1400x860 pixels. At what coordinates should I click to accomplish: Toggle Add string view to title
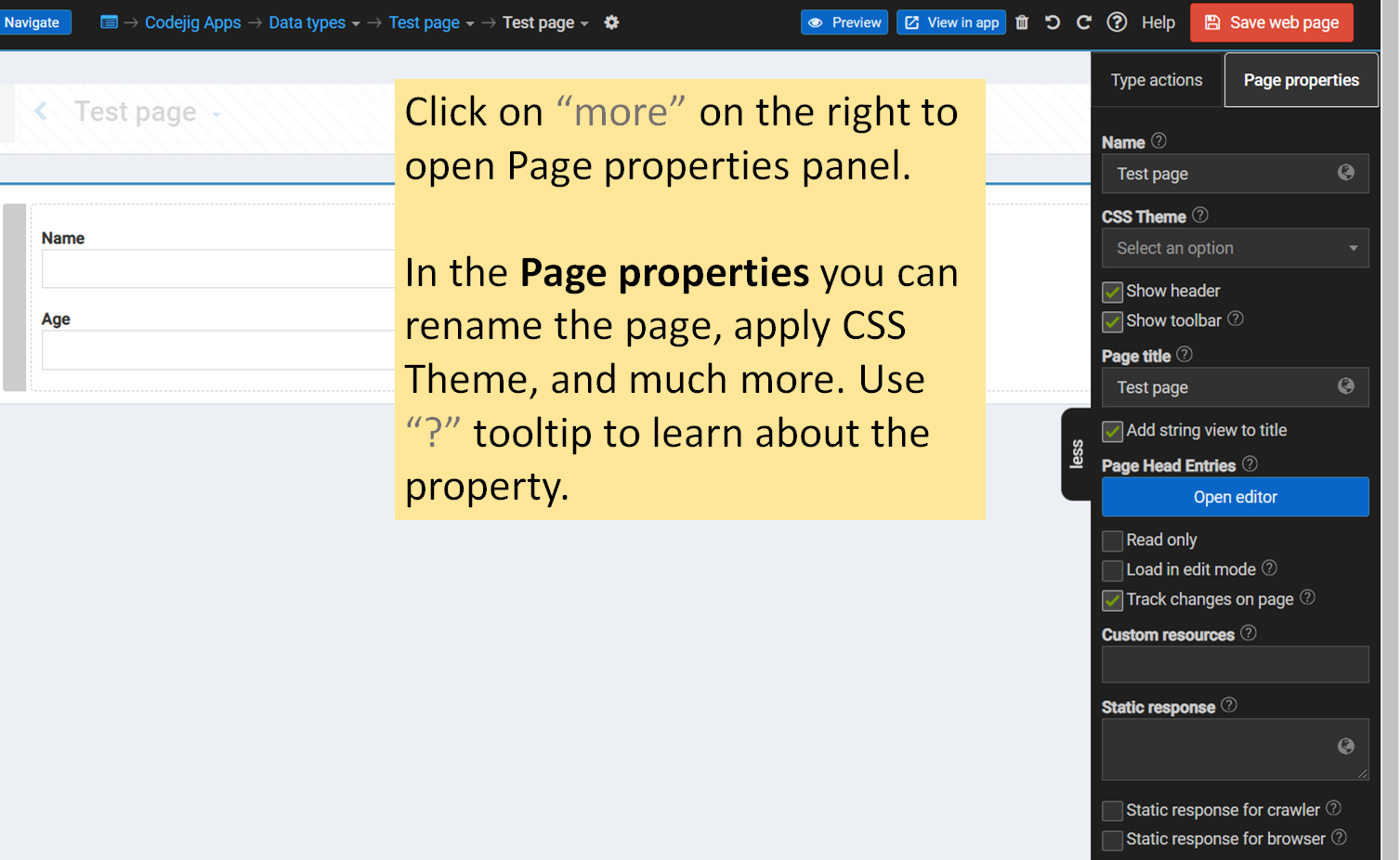(x=1112, y=431)
